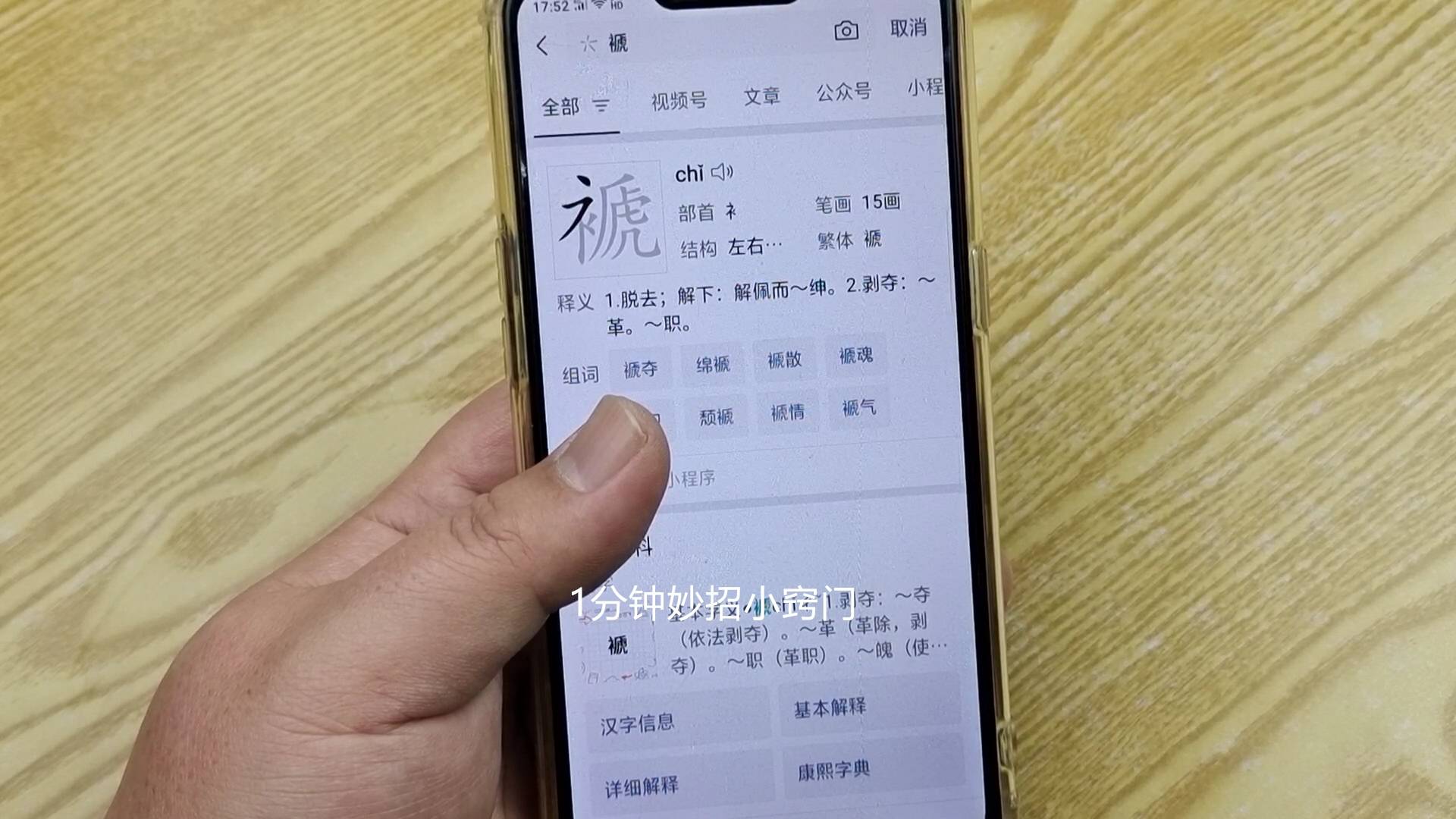The width and height of the screenshot is (1456, 819).
Task: Tap the camera icon in search bar
Action: pos(845,30)
